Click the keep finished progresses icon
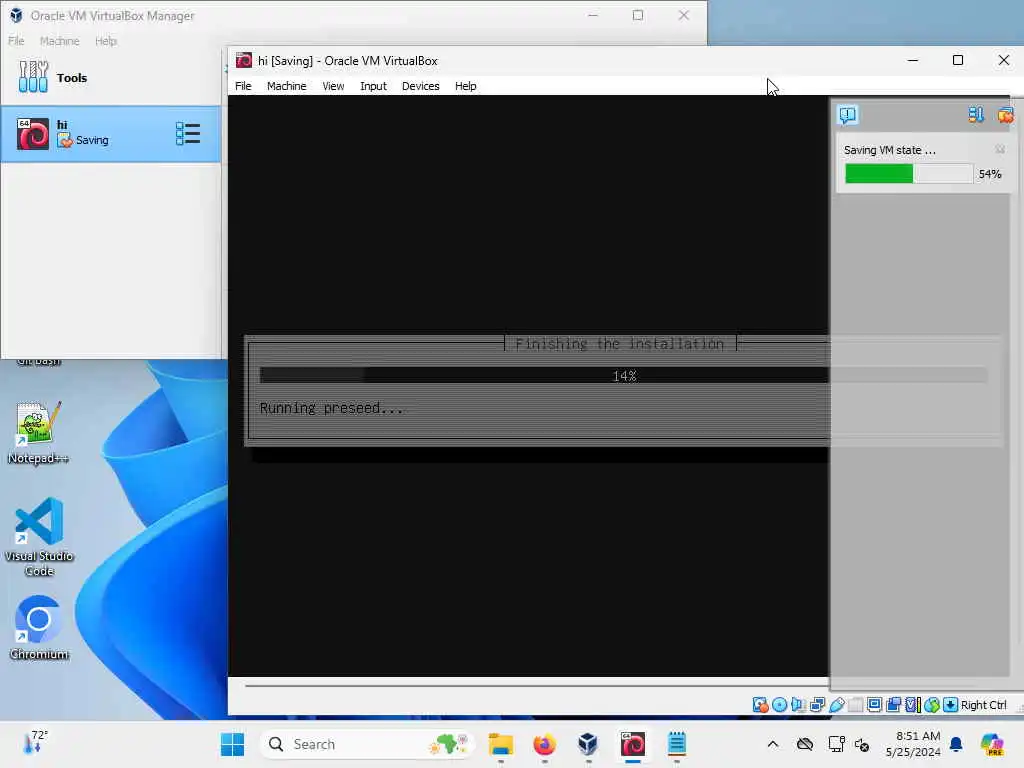The width and height of the screenshot is (1024, 768). (976, 115)
